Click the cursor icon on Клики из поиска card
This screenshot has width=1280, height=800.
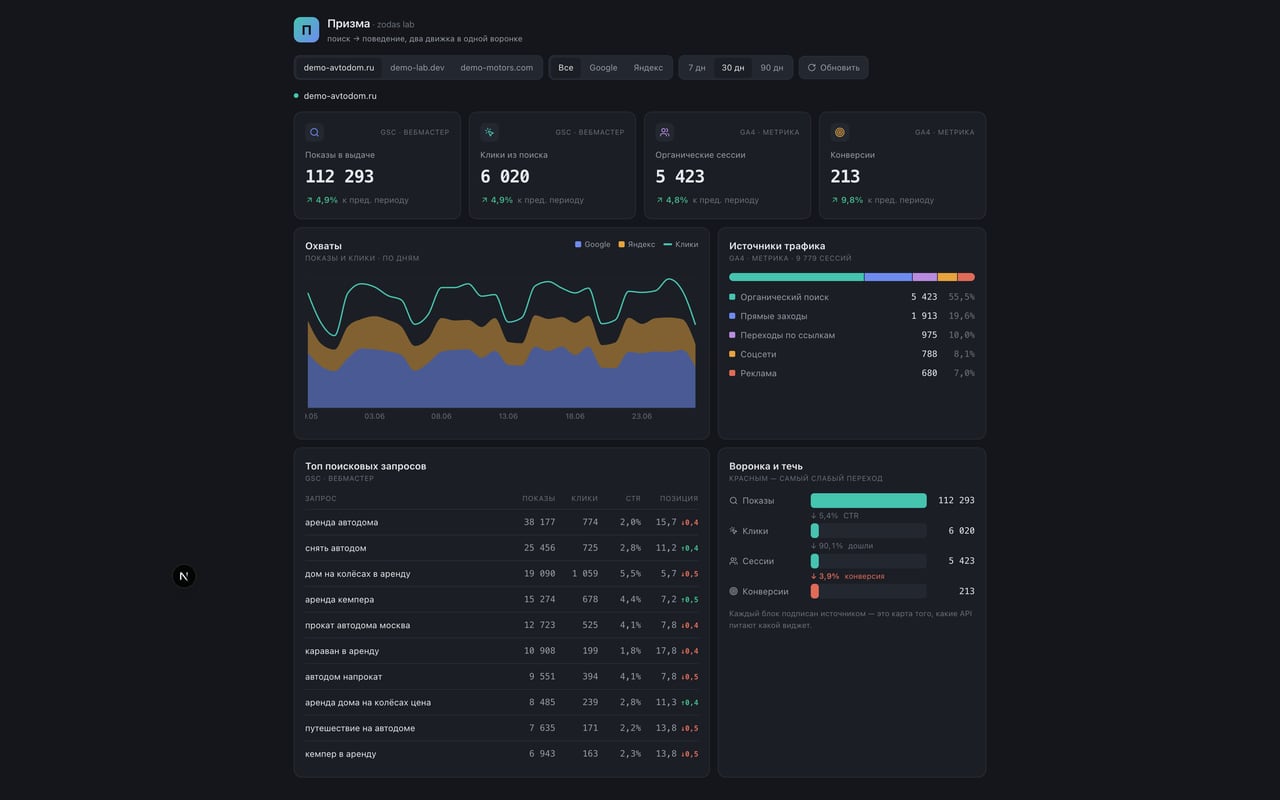click(x=489, y=132)
